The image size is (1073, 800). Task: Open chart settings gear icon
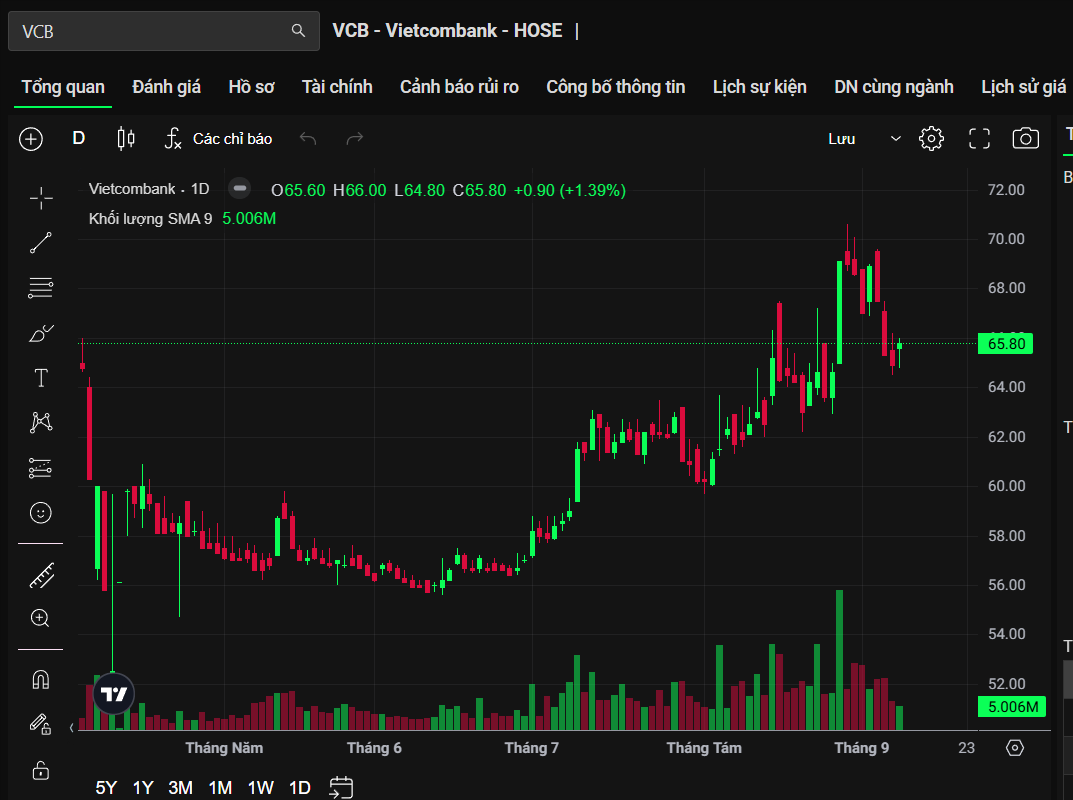931,138
